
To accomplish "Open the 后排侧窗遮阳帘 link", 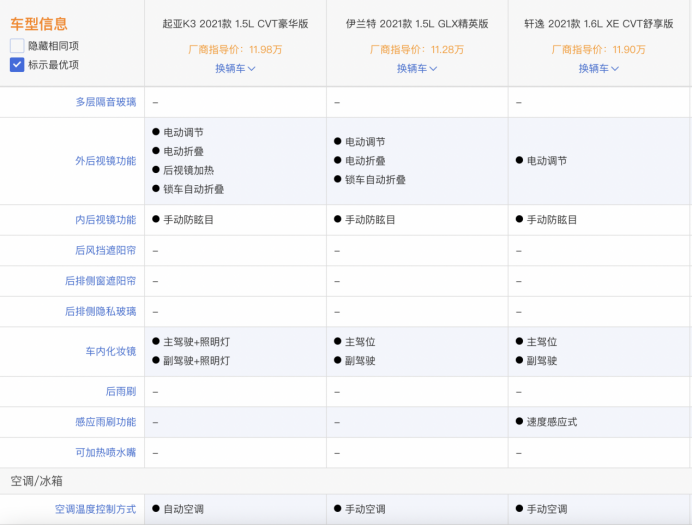I will click(x=101, y=281).
